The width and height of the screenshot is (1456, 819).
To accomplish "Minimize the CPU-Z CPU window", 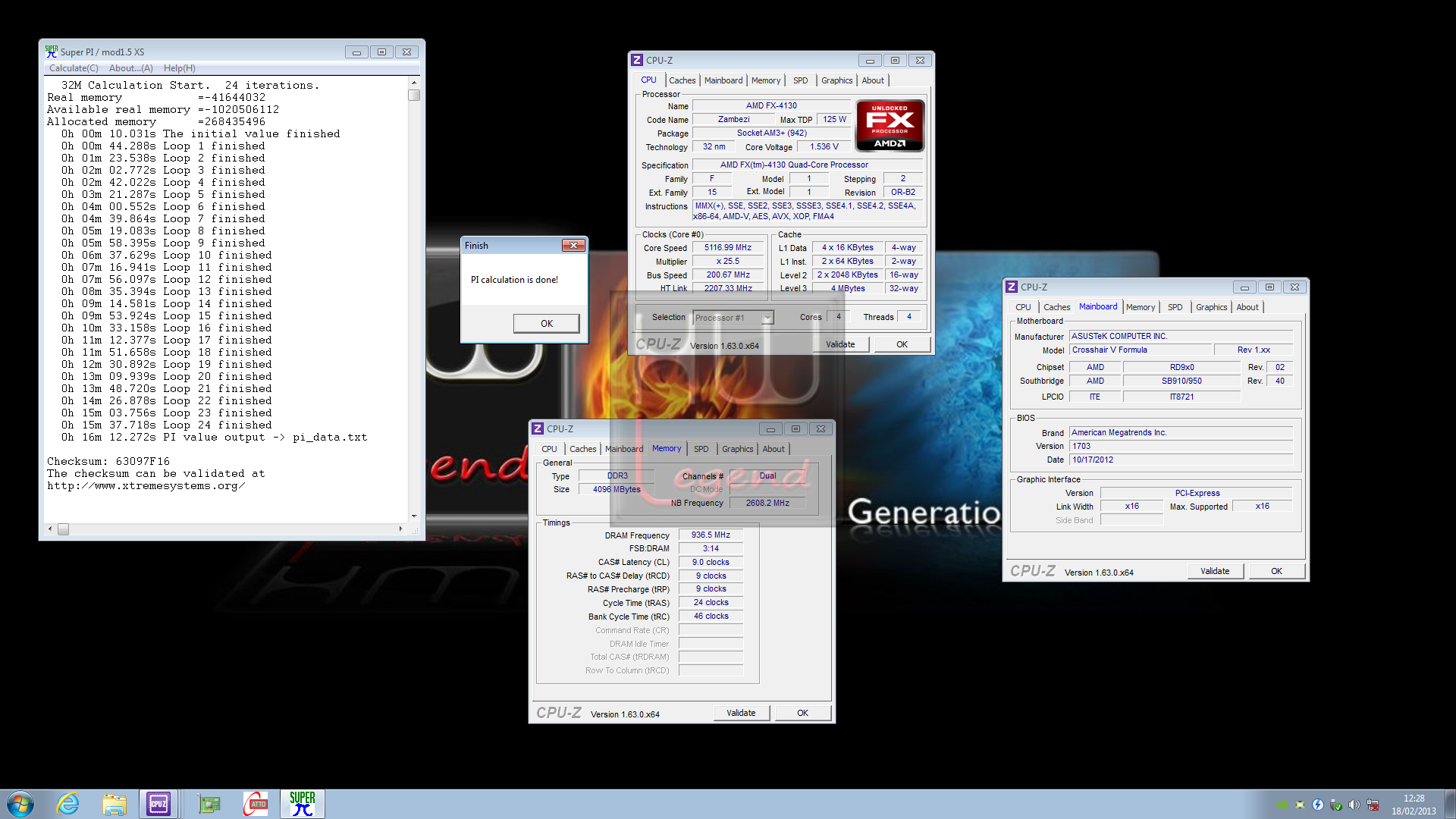I will [x=870, y=61].
